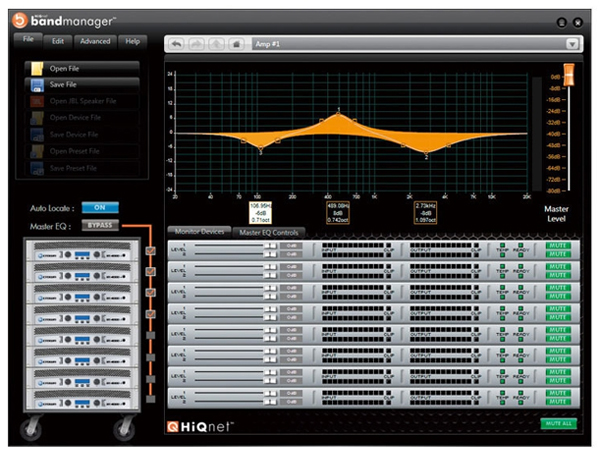
Task: Click the greyed Save Device File entry
Action: tap(82, 135)
